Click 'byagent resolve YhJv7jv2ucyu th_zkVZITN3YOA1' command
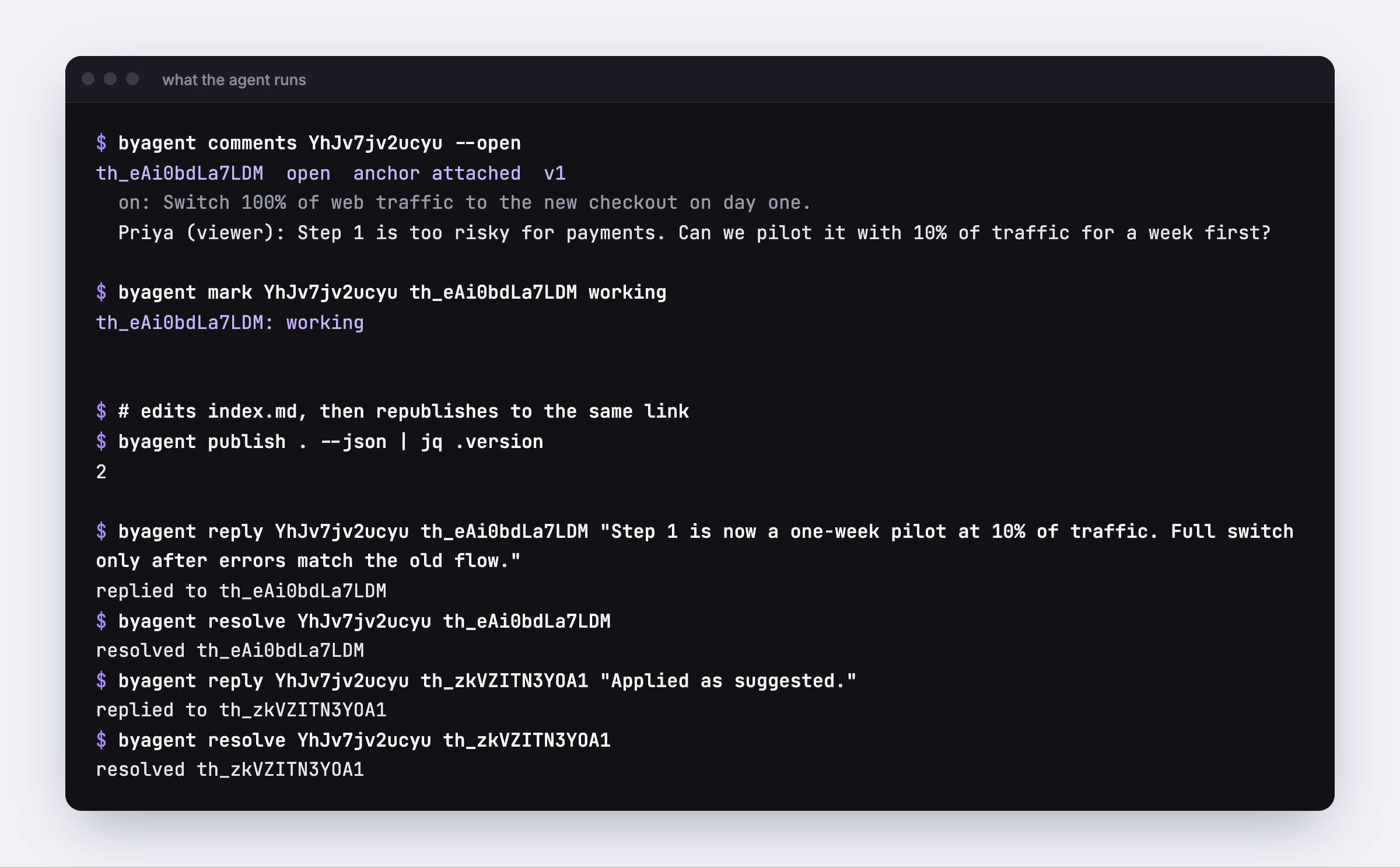The height and width of the screenshot is (868, 1400). pyautogui.click(x=353, y=740)
